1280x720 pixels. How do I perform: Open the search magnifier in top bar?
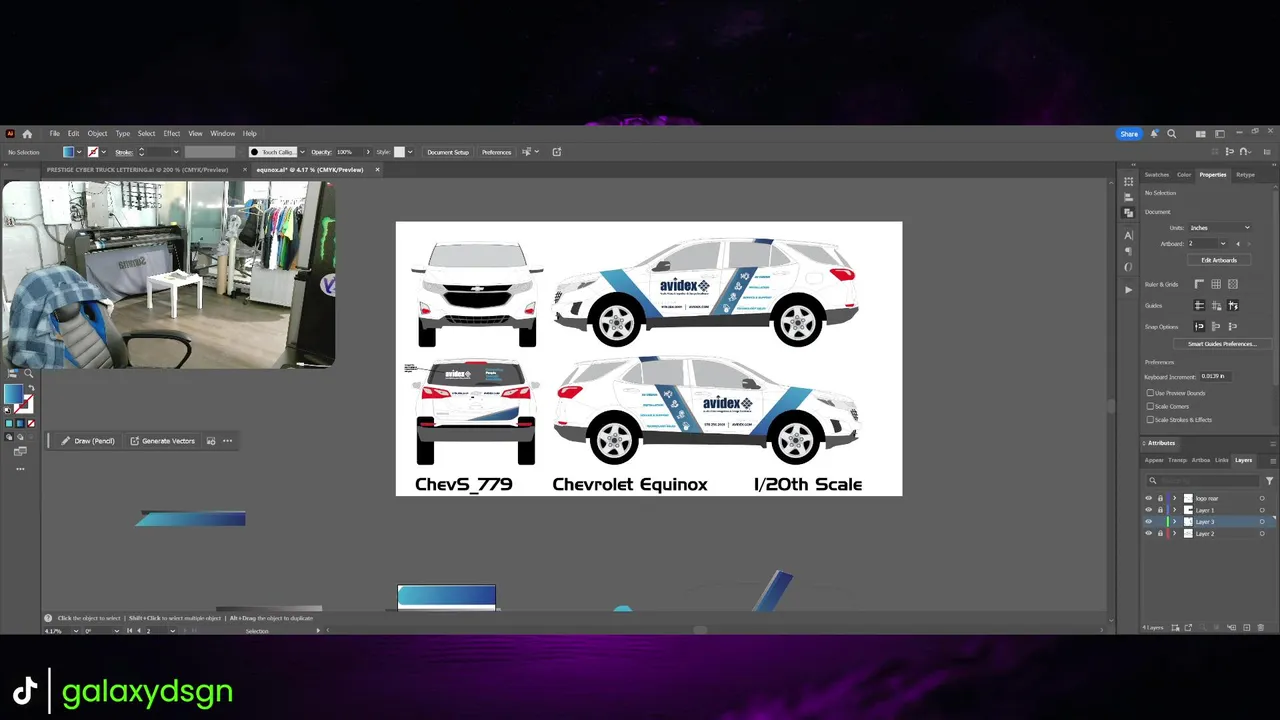point(1172,134)
